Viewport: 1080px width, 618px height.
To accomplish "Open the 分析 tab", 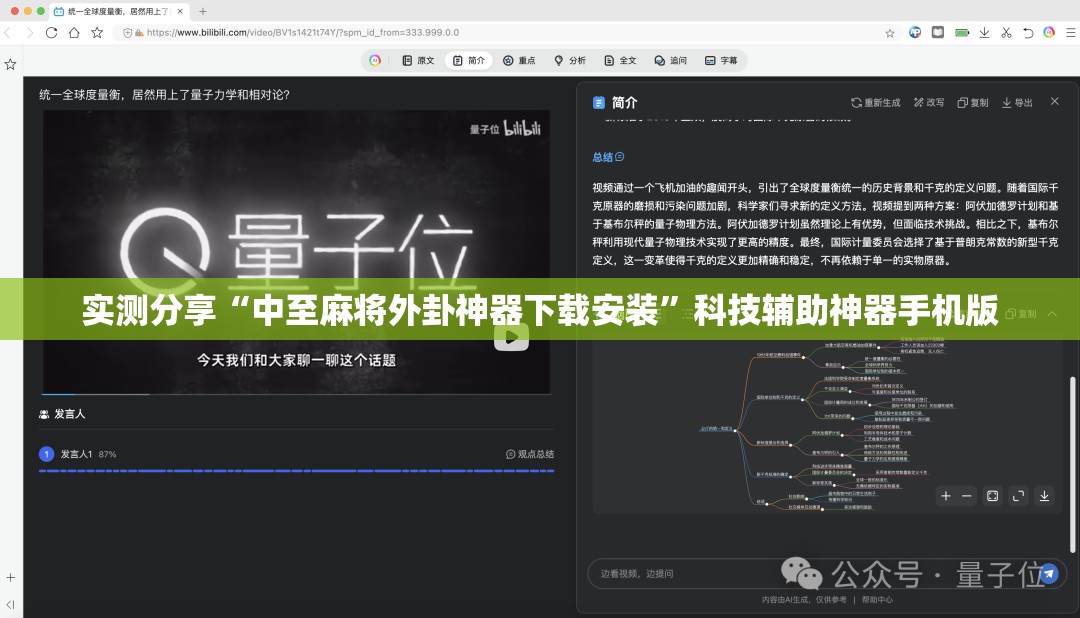I will [x=570, y=61].
